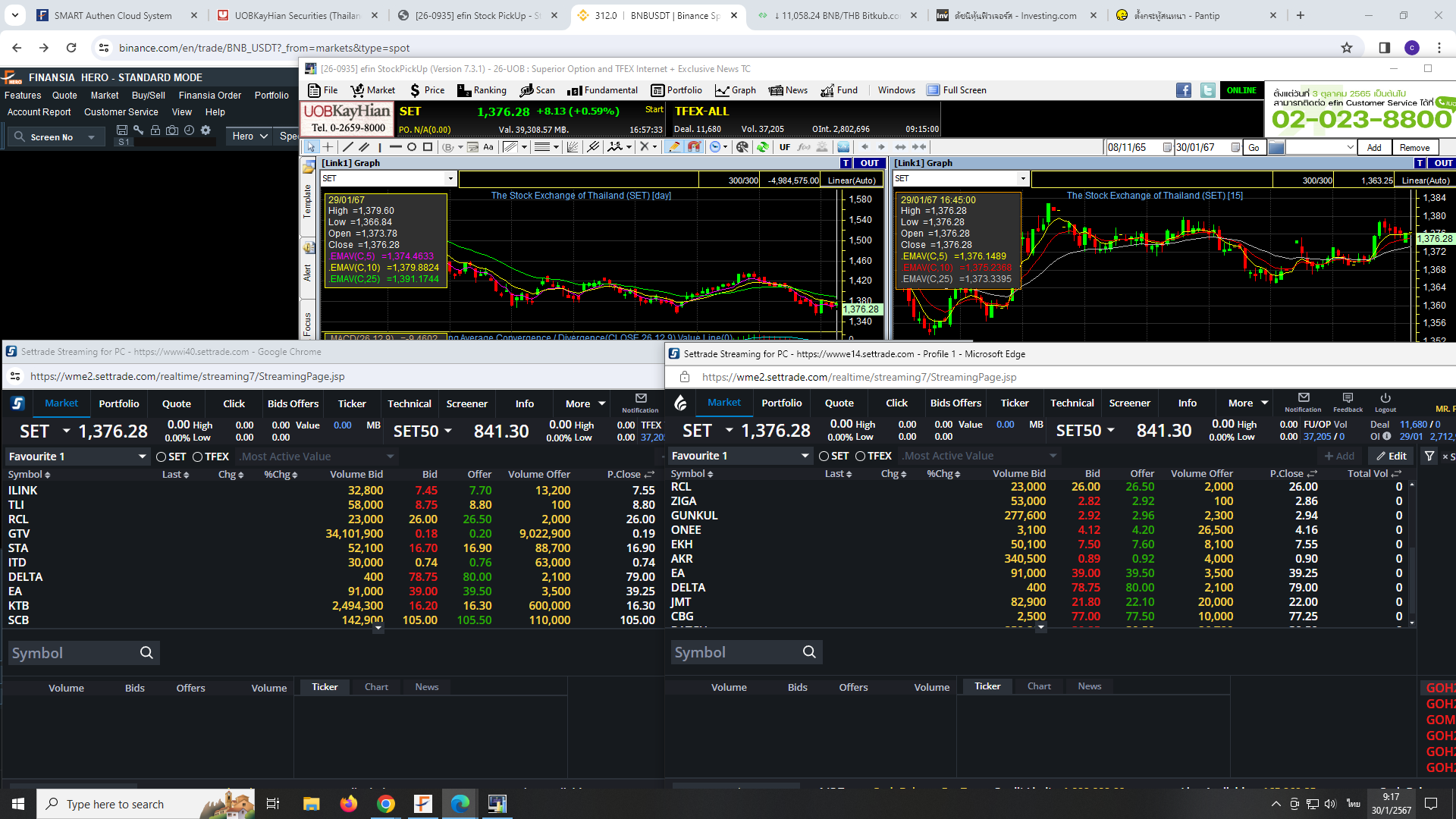The height and width of the screenshot is (819, 1456).
Task: Open File Explorer from the taskbar
Action: tap(312, 804)
